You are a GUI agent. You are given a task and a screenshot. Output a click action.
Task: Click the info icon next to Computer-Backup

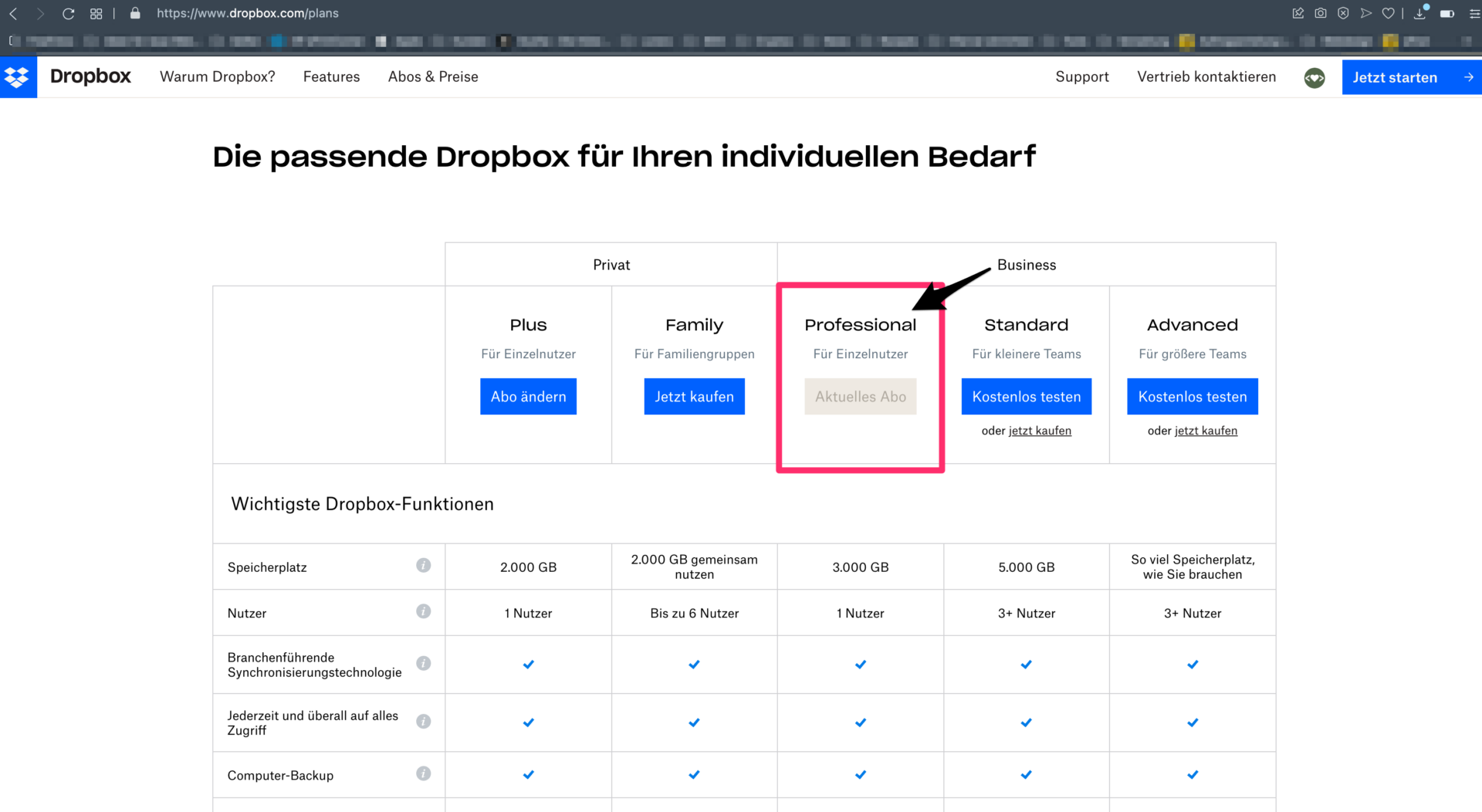coord(423,774)
